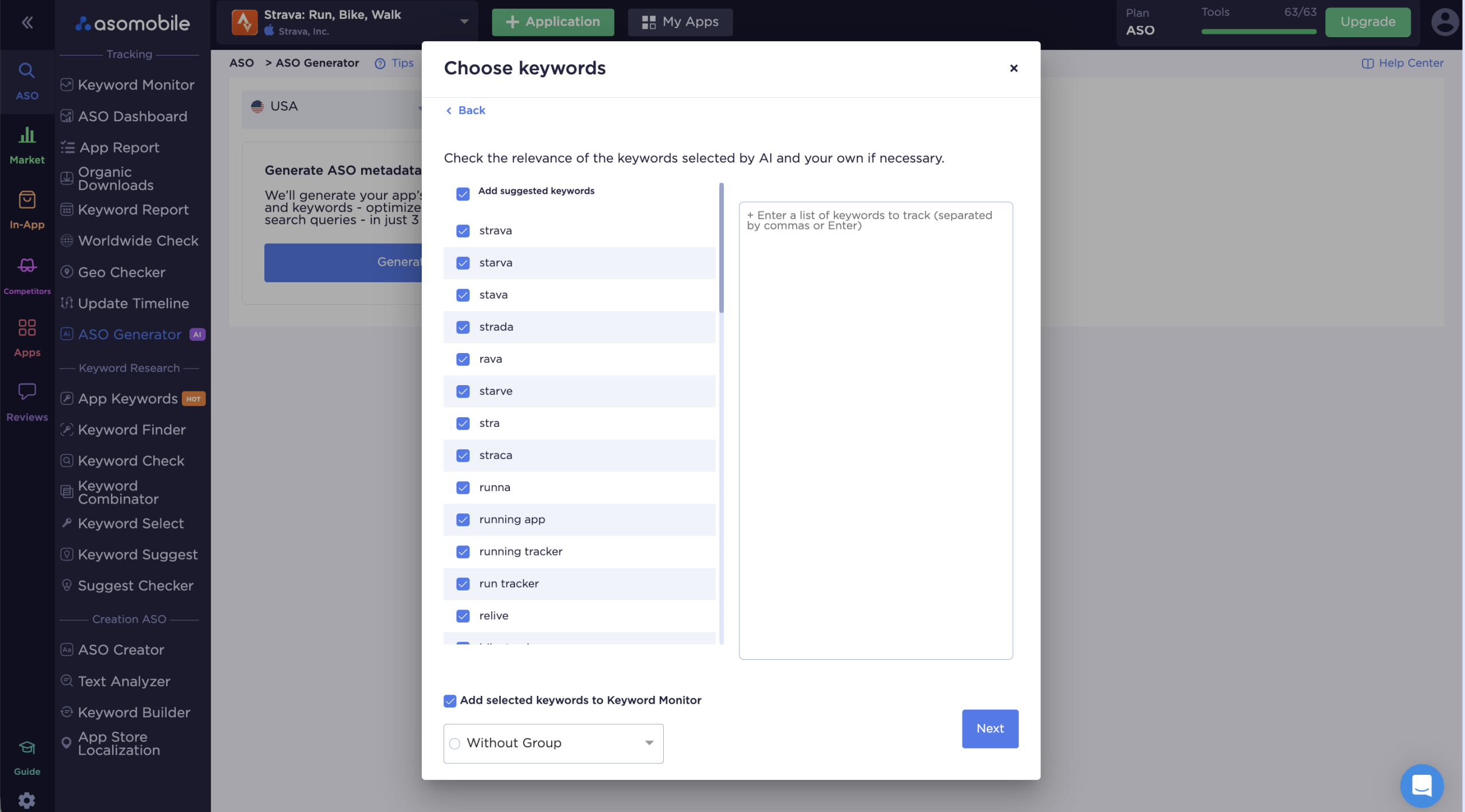Uncheck the runna keyword
The width and height of the screenshot is (1465, 812).
click(x=463, y=487)
